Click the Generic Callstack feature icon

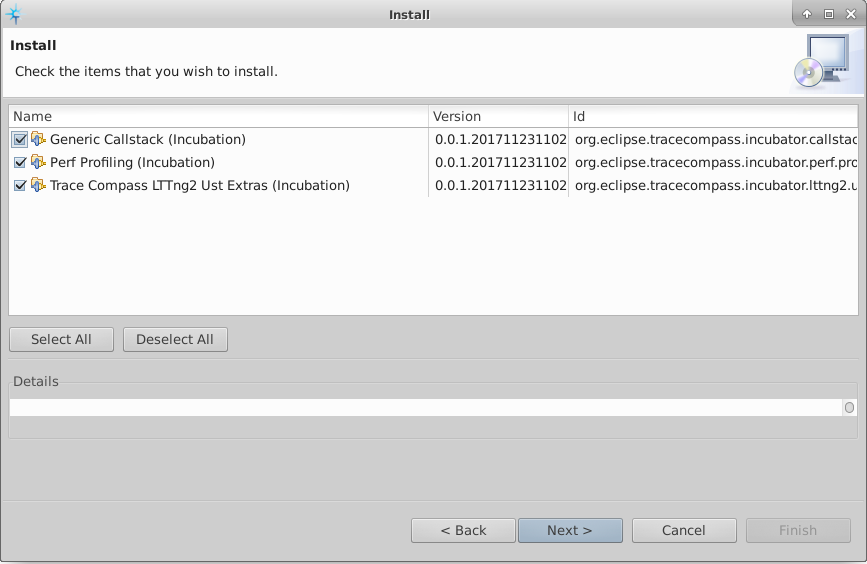pos(38,139)
